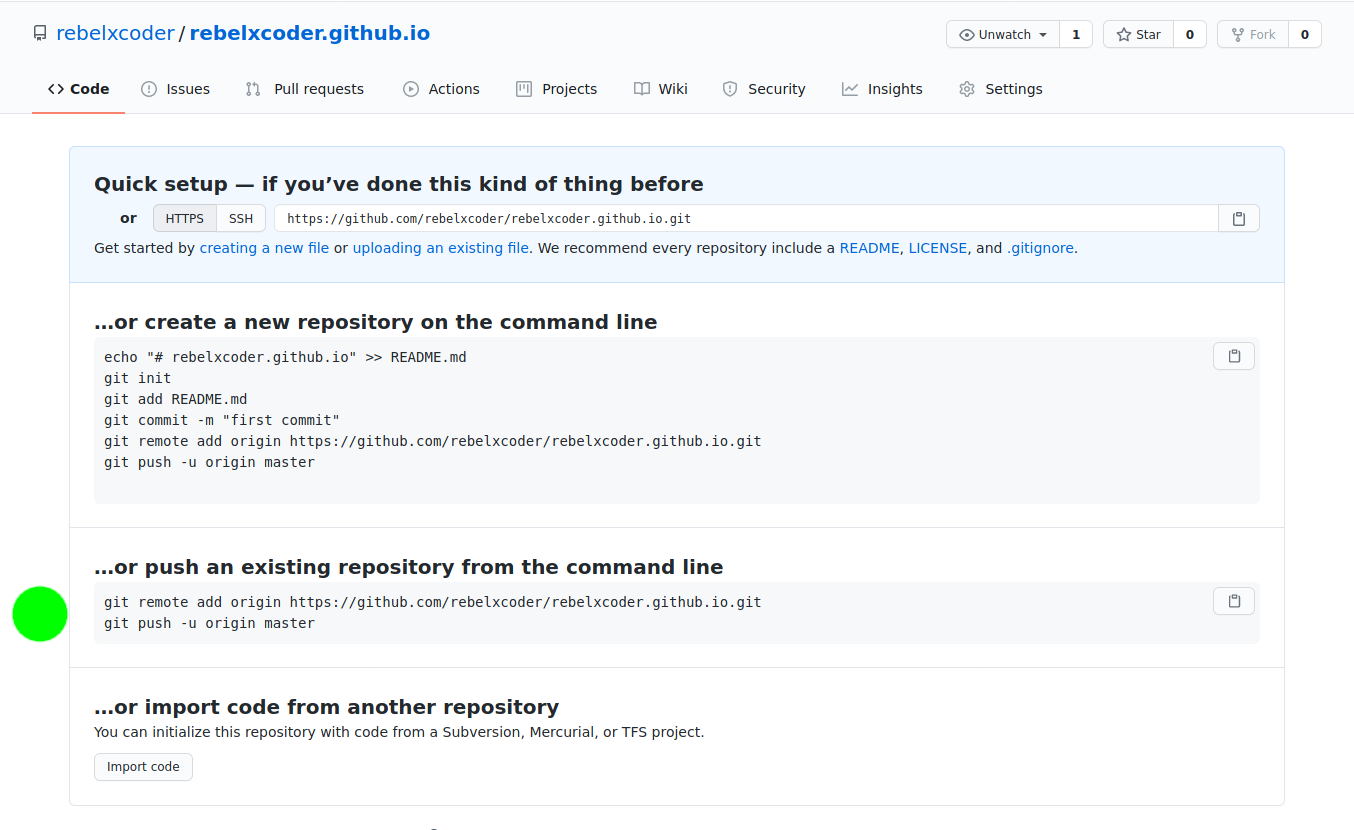Viewport: 1354px width, 830px height.
Task: Go to the Pull requests tab
Action: point(305,89)
